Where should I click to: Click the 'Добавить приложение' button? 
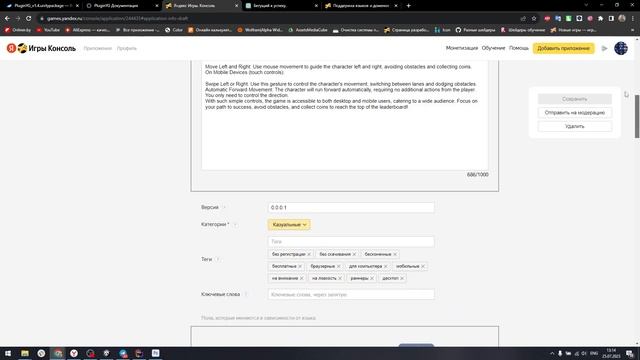click(564, 48)
